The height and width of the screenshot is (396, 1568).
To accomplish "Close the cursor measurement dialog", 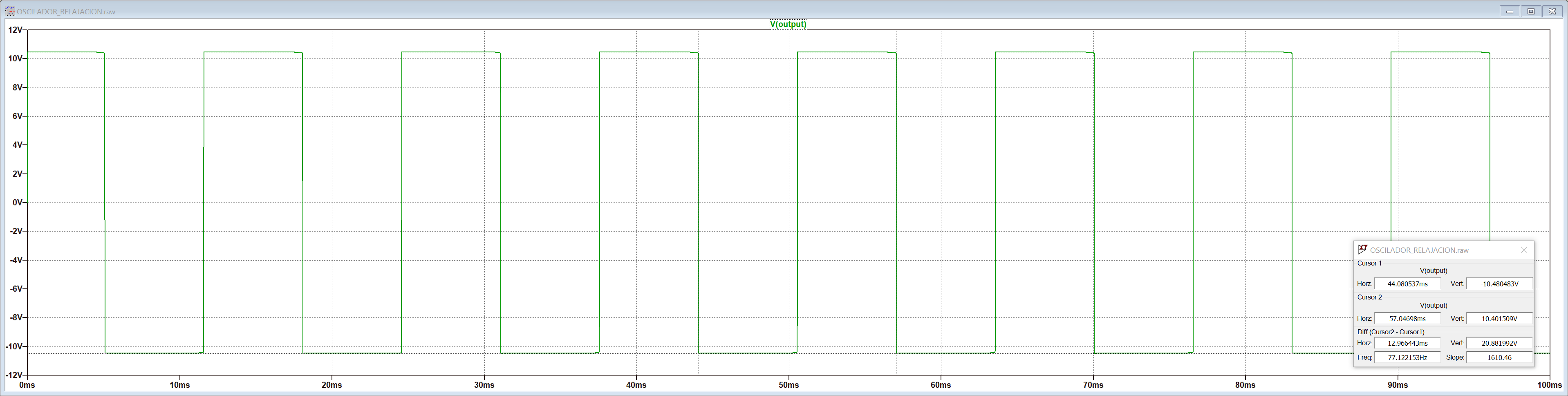I will pyautogui.click(x=1523, y=250).
